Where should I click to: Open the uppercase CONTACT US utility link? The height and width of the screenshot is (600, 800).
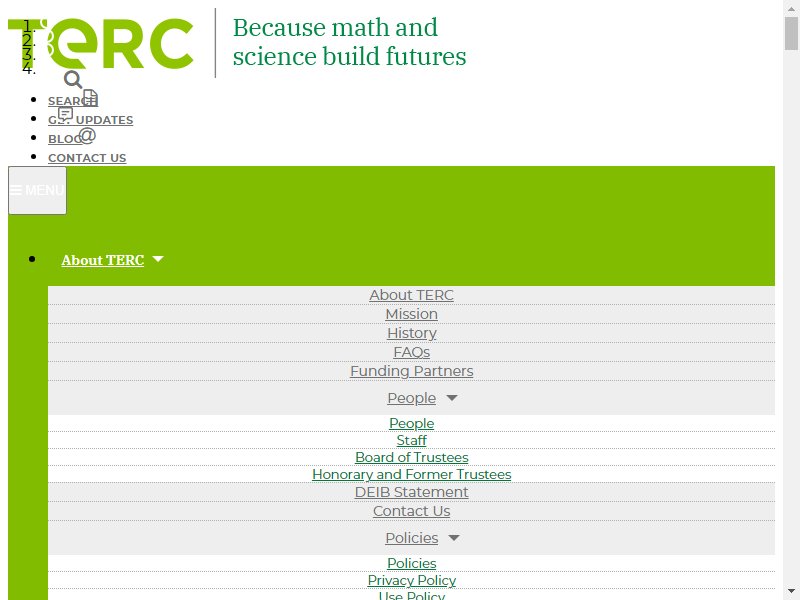[87, 158]
